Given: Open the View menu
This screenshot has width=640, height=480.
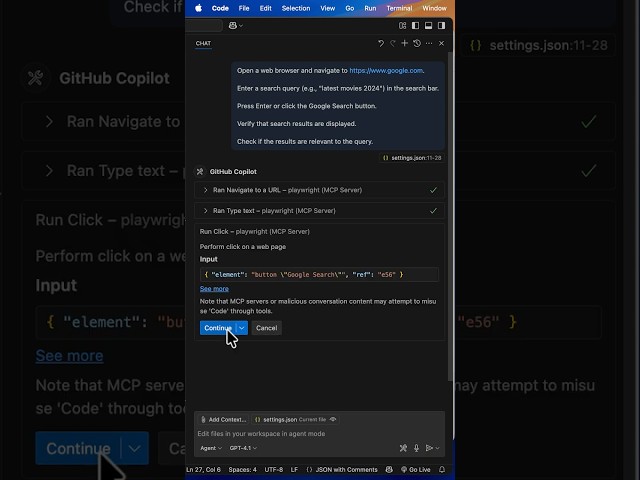Looking at the screenshot, I should (327, 8).
